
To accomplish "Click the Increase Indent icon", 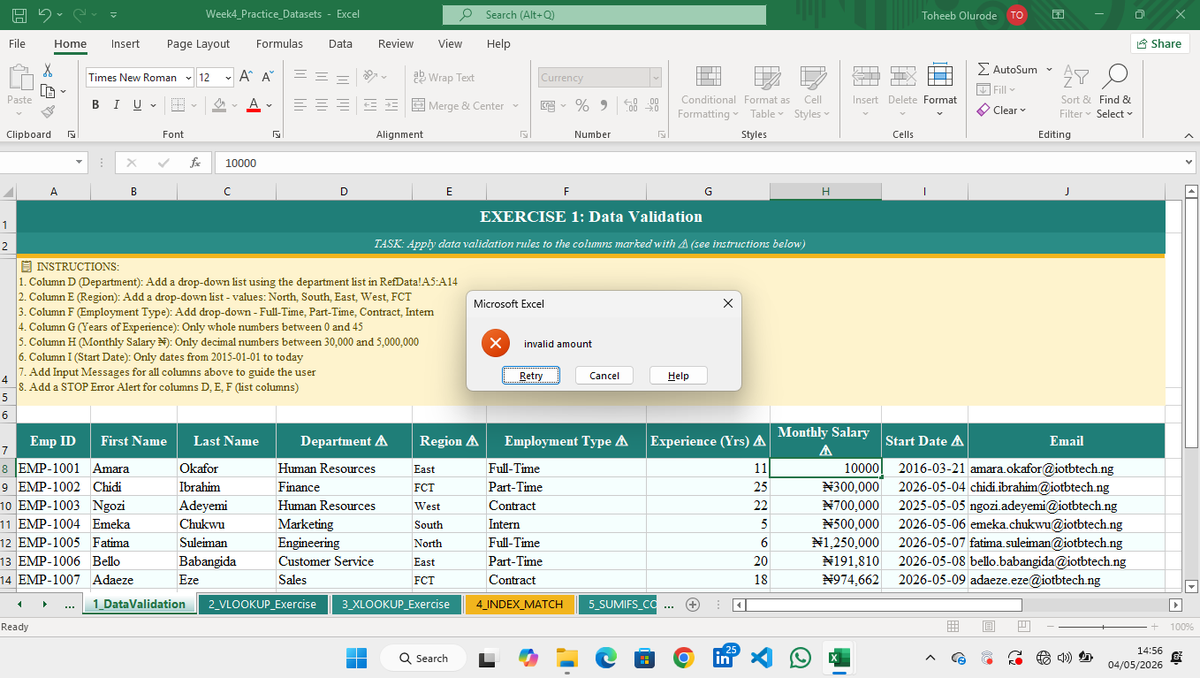I will [389, 105].
